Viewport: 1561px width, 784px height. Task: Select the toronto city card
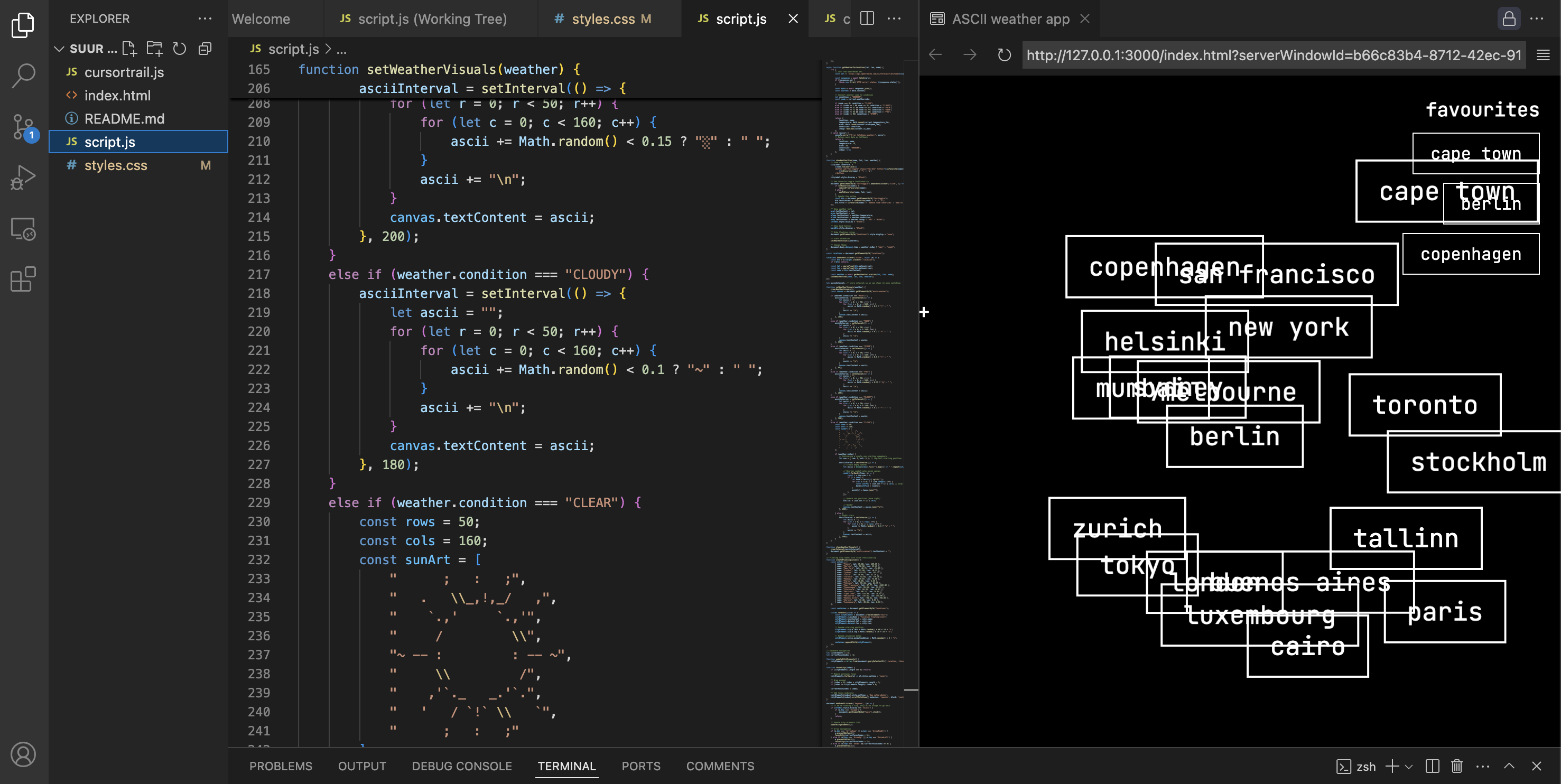(x=1425, y=405)
